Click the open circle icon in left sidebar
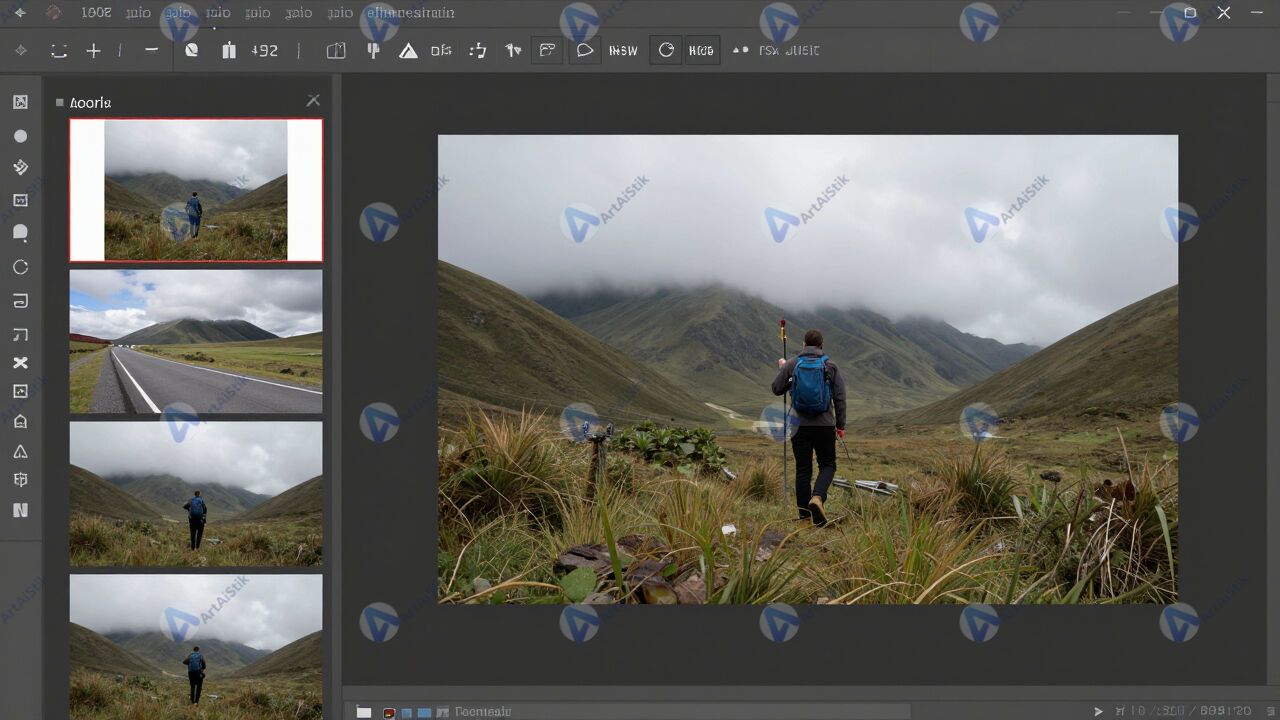This screenshot has width=1280, height=720. (x=20, y=267)
